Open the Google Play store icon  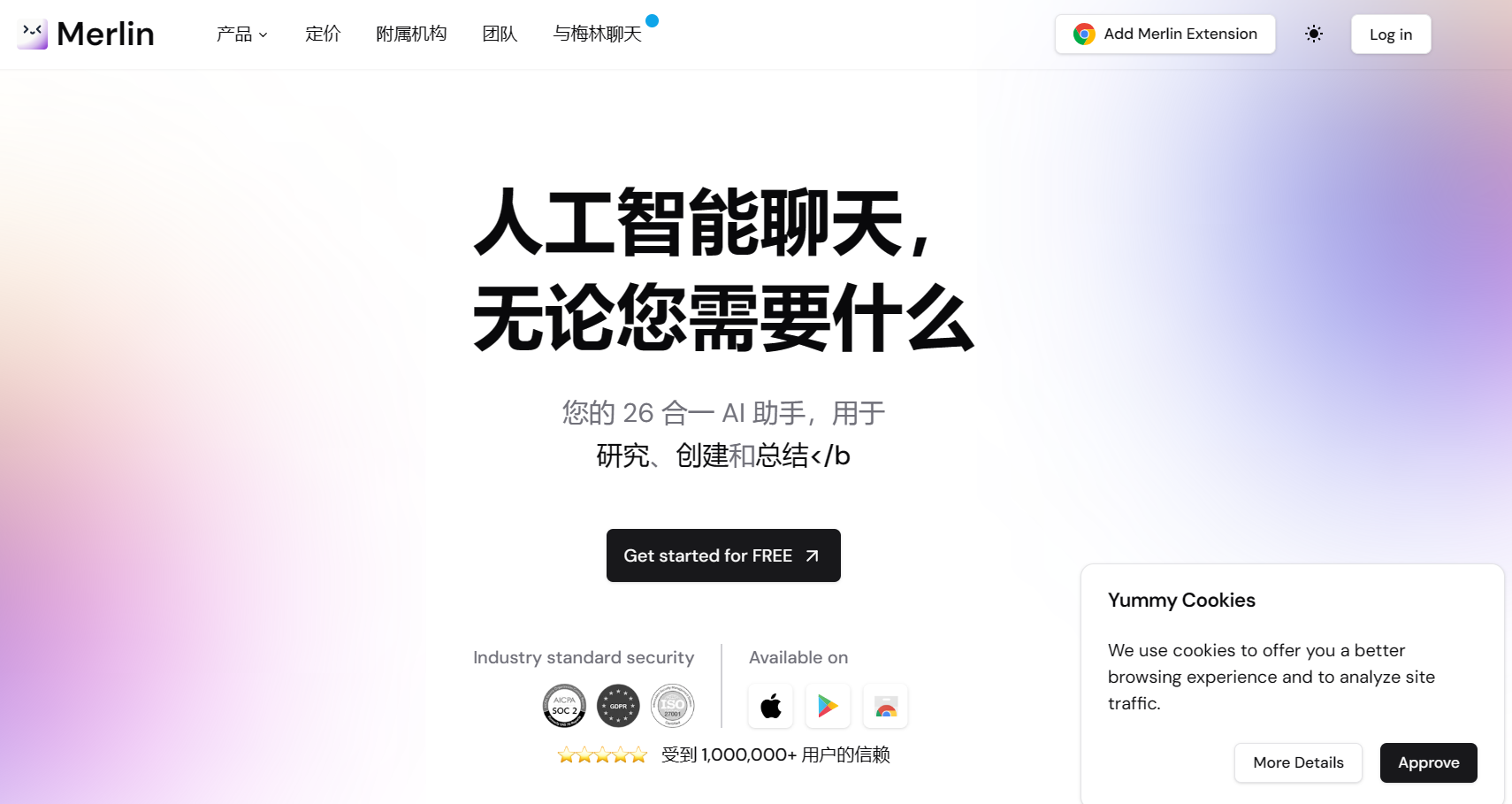click(829, 706)
